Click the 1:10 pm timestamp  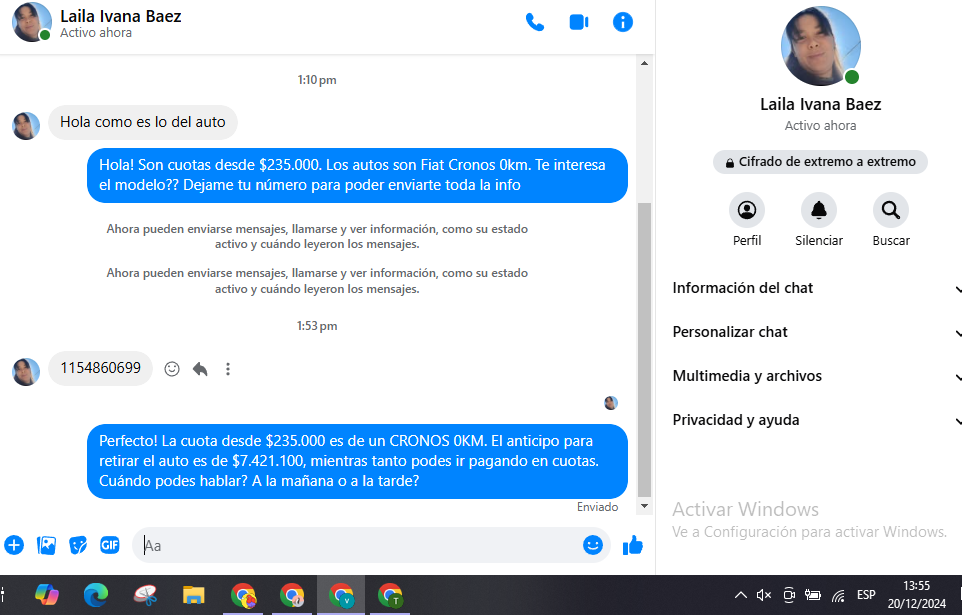[x=317, y=80]
